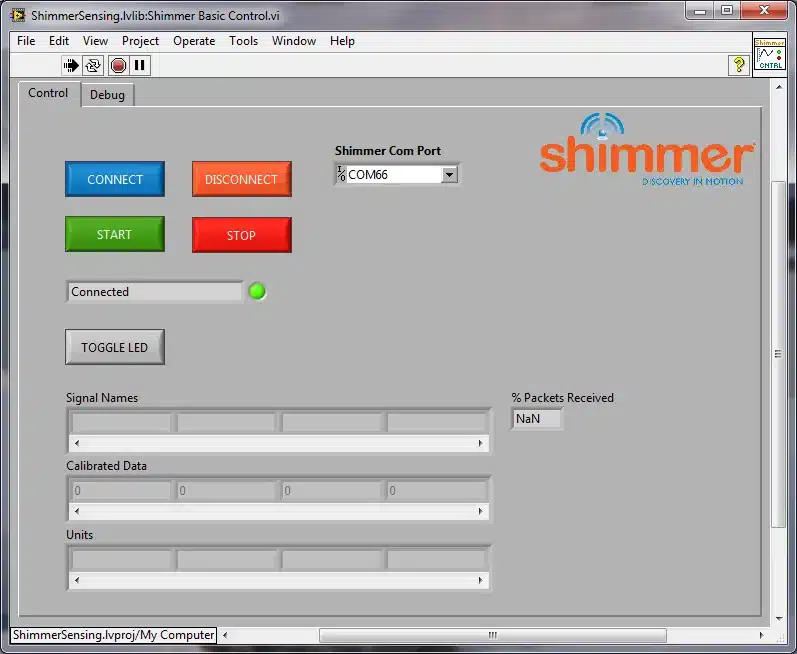Close the Shimmer Basic Control window
This screenshot has width=797, height=654.
coord(764,11)
